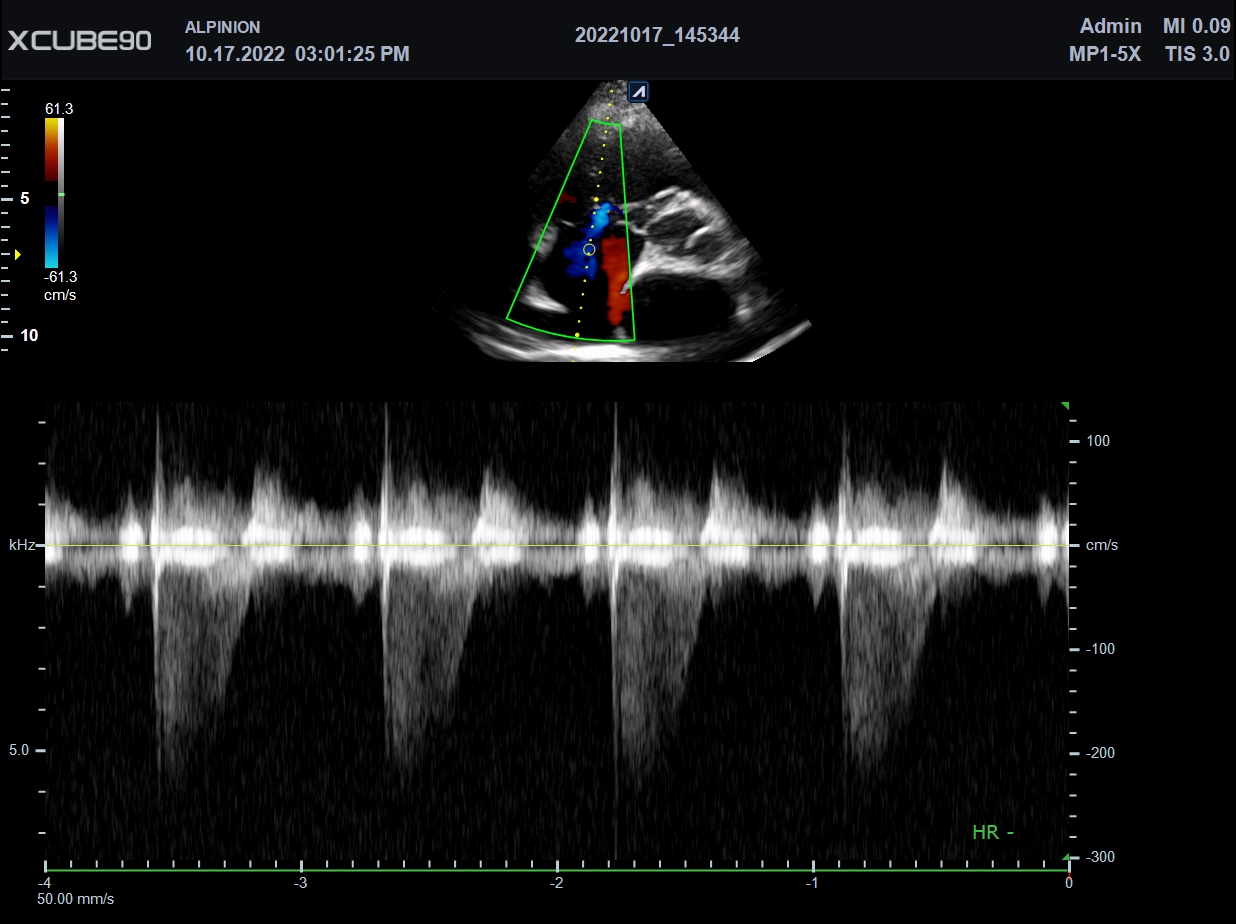Click the XCUBE90 logo
Image resolution: width=1236 pixels, height=924 pixels.
pyautogui.click(x=80, y=40)
